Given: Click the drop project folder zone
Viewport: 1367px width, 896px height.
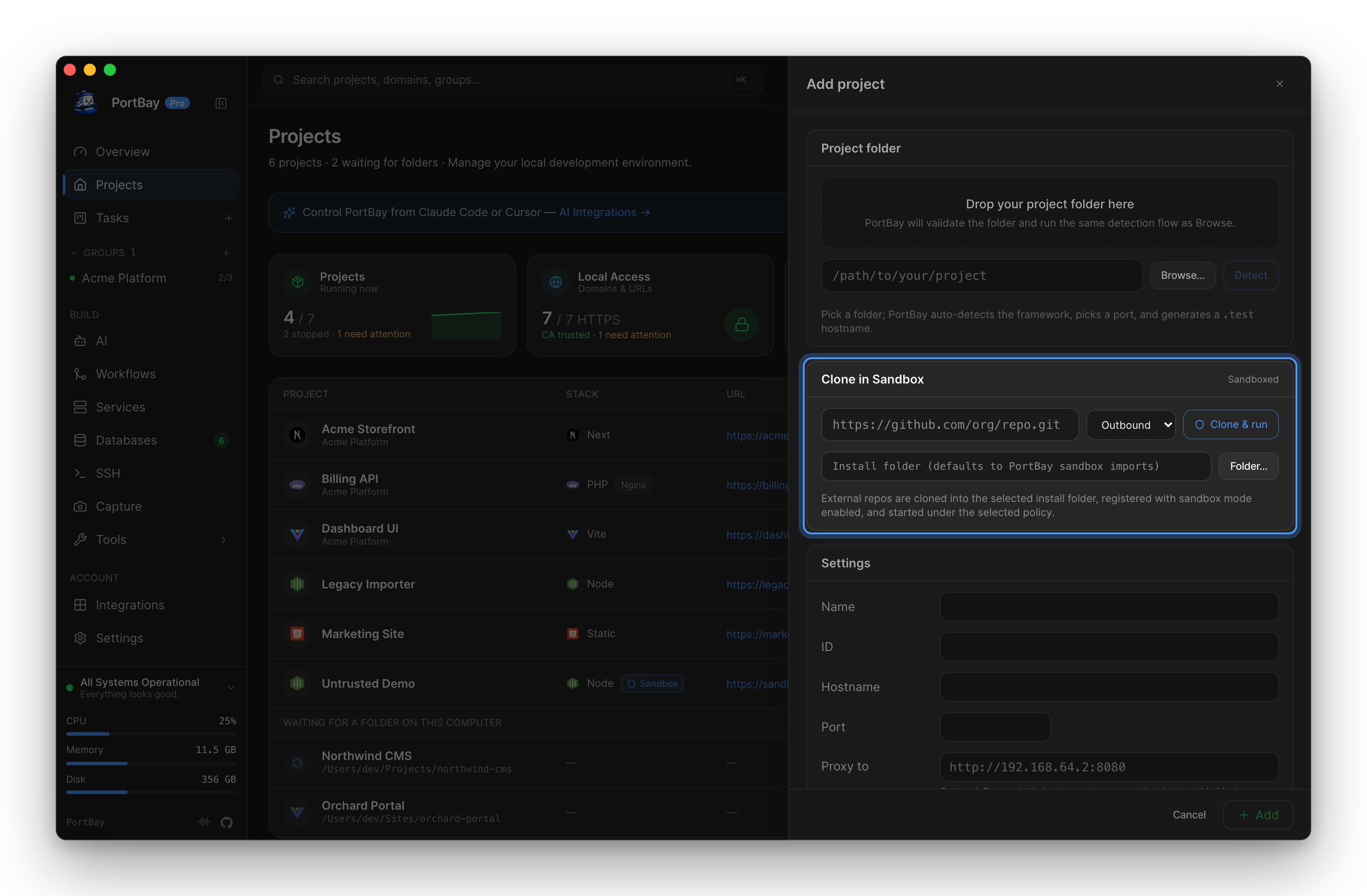Looking at the screenshot, I should [x=1049, y=213].
